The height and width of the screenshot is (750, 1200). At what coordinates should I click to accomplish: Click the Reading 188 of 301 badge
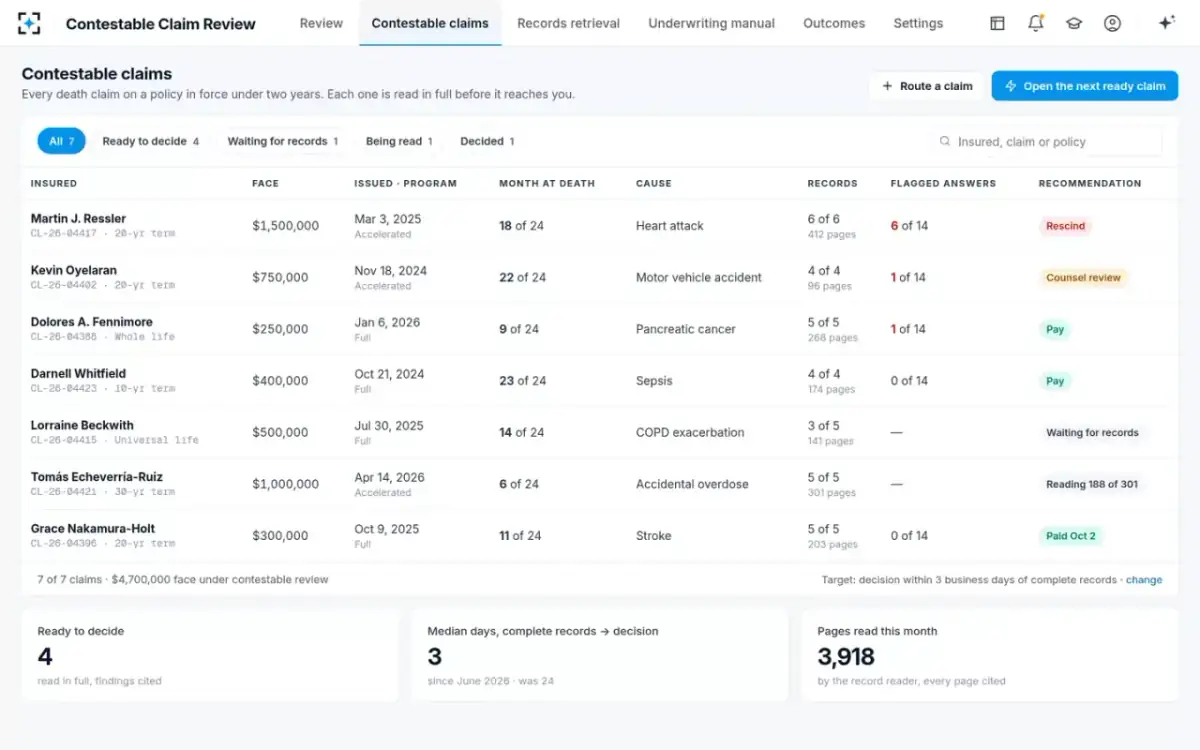(x=1092, y=484)
